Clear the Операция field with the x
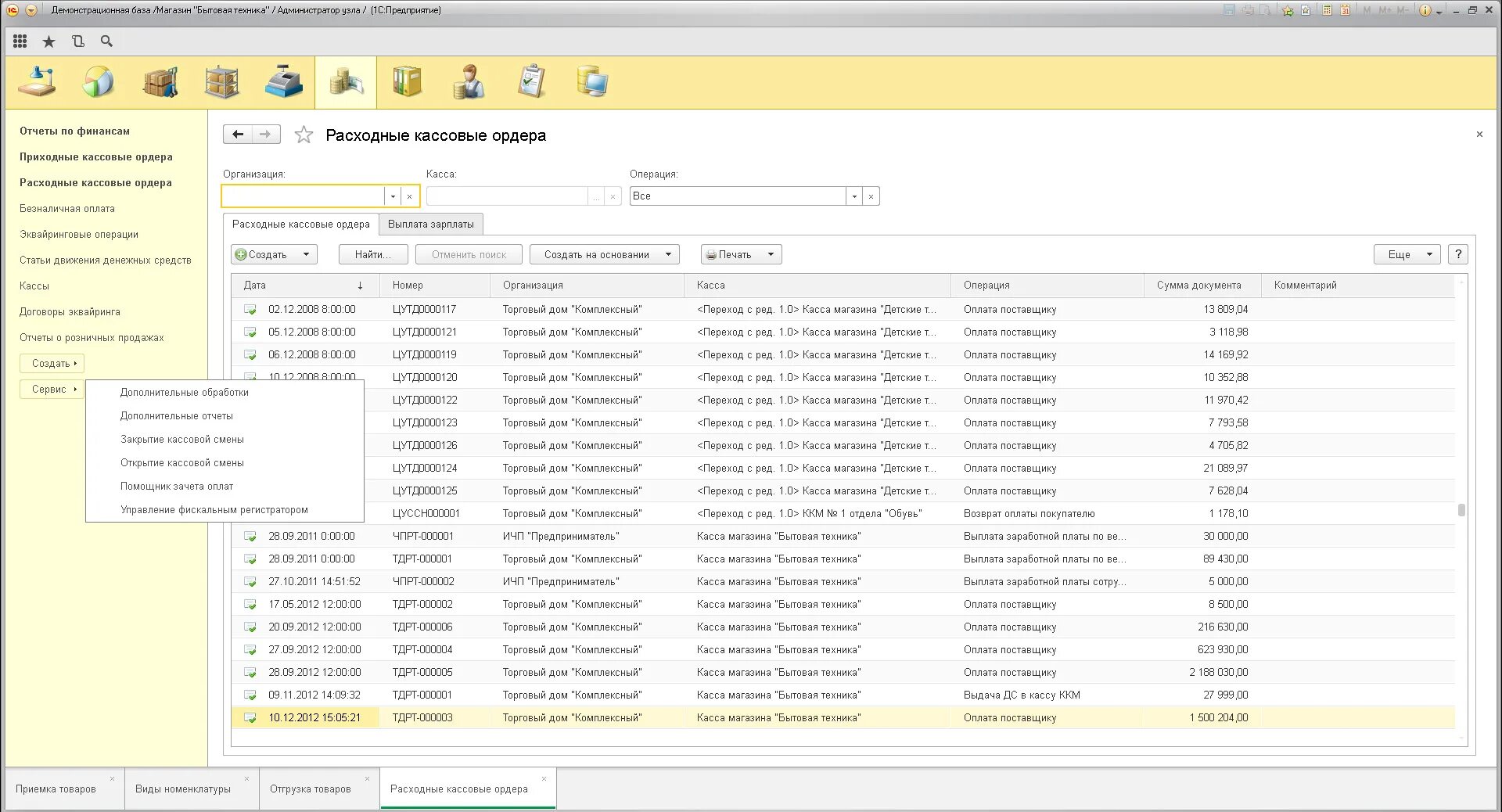Viewport: 1502px width, 812px height. (871, 196)
